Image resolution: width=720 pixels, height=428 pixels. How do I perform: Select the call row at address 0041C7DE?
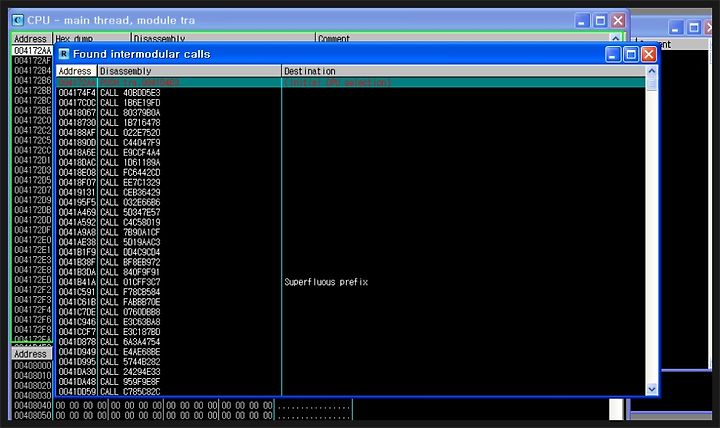point(351,312)
